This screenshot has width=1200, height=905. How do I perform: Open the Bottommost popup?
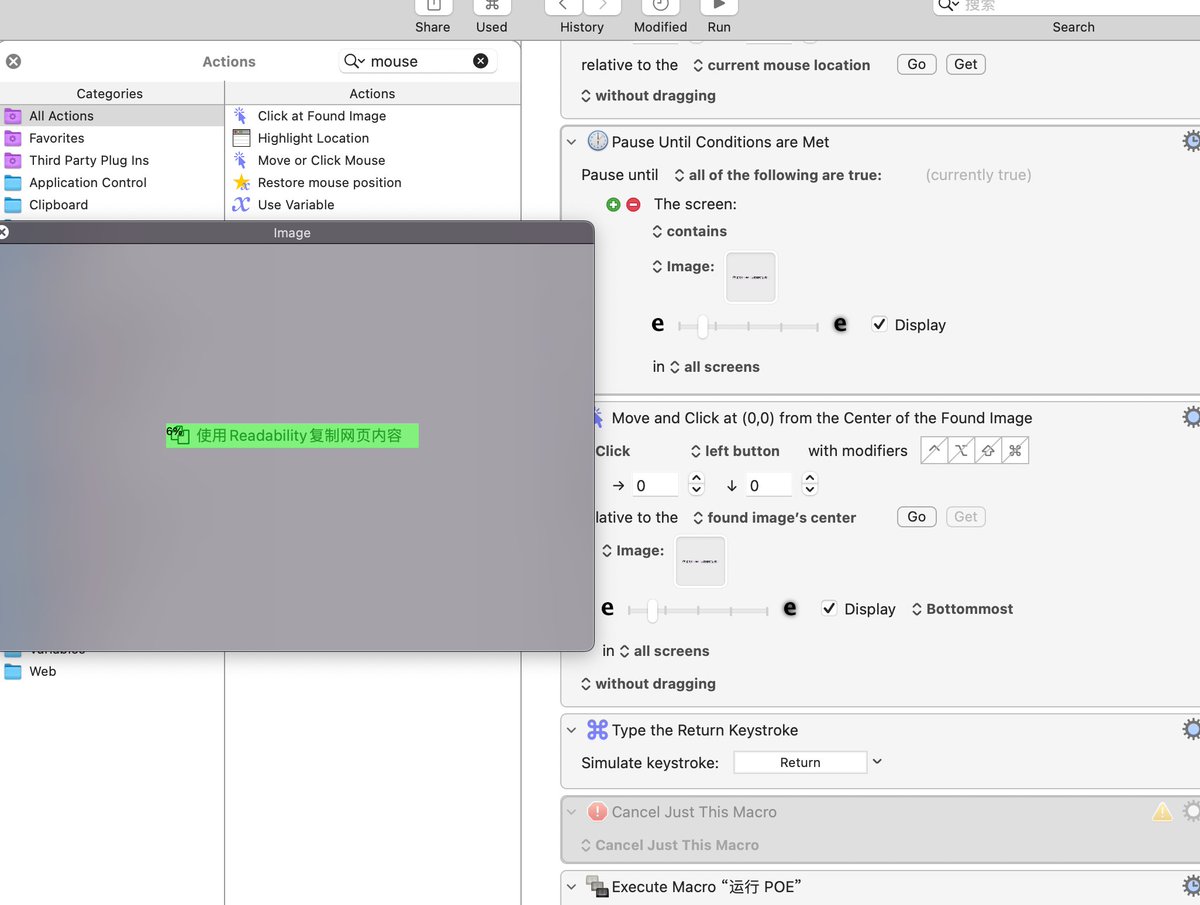pyautogui.click(x=962, y=609)
